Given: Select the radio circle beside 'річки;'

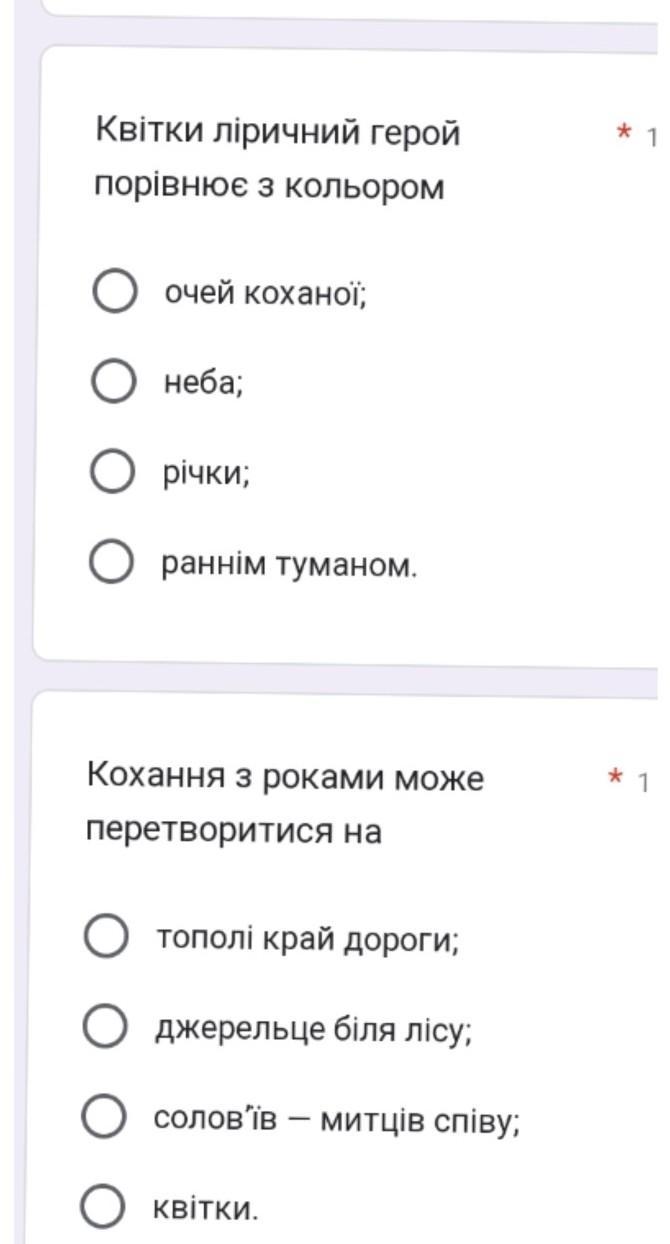Looking at the screenshot, I should pyautogui.click(x=112, y=472).
